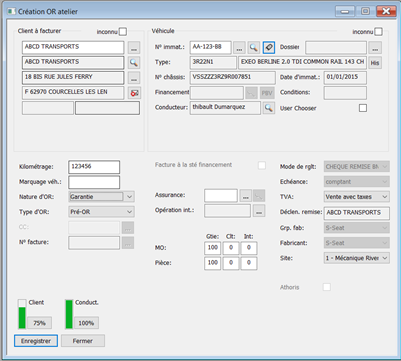Viewport: 401px width, 361px height.
Task: Click the ellipsis button next to CC field
Action: click(x=128, y=228)
